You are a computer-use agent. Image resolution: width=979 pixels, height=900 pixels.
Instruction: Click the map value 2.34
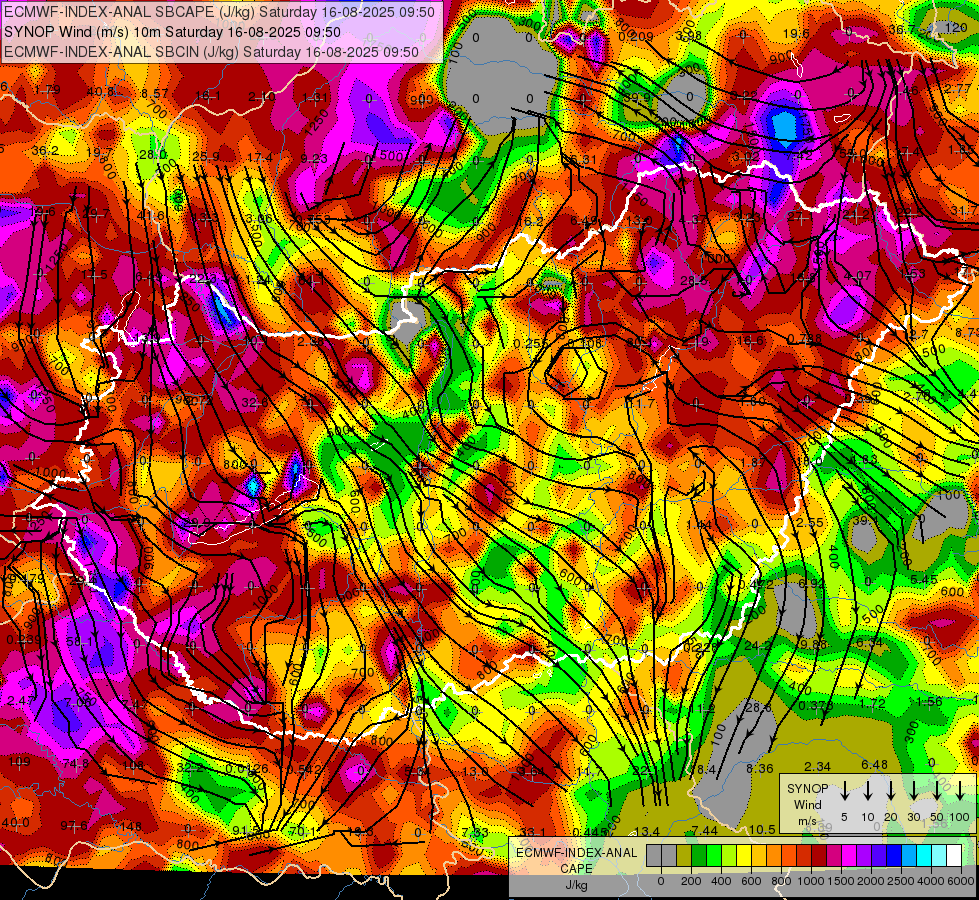click(x=817, y=766)
